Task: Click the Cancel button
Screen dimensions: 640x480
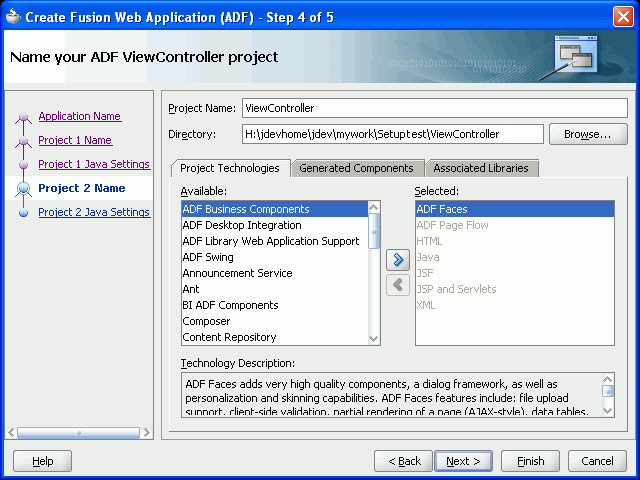Action: point(597,461)
